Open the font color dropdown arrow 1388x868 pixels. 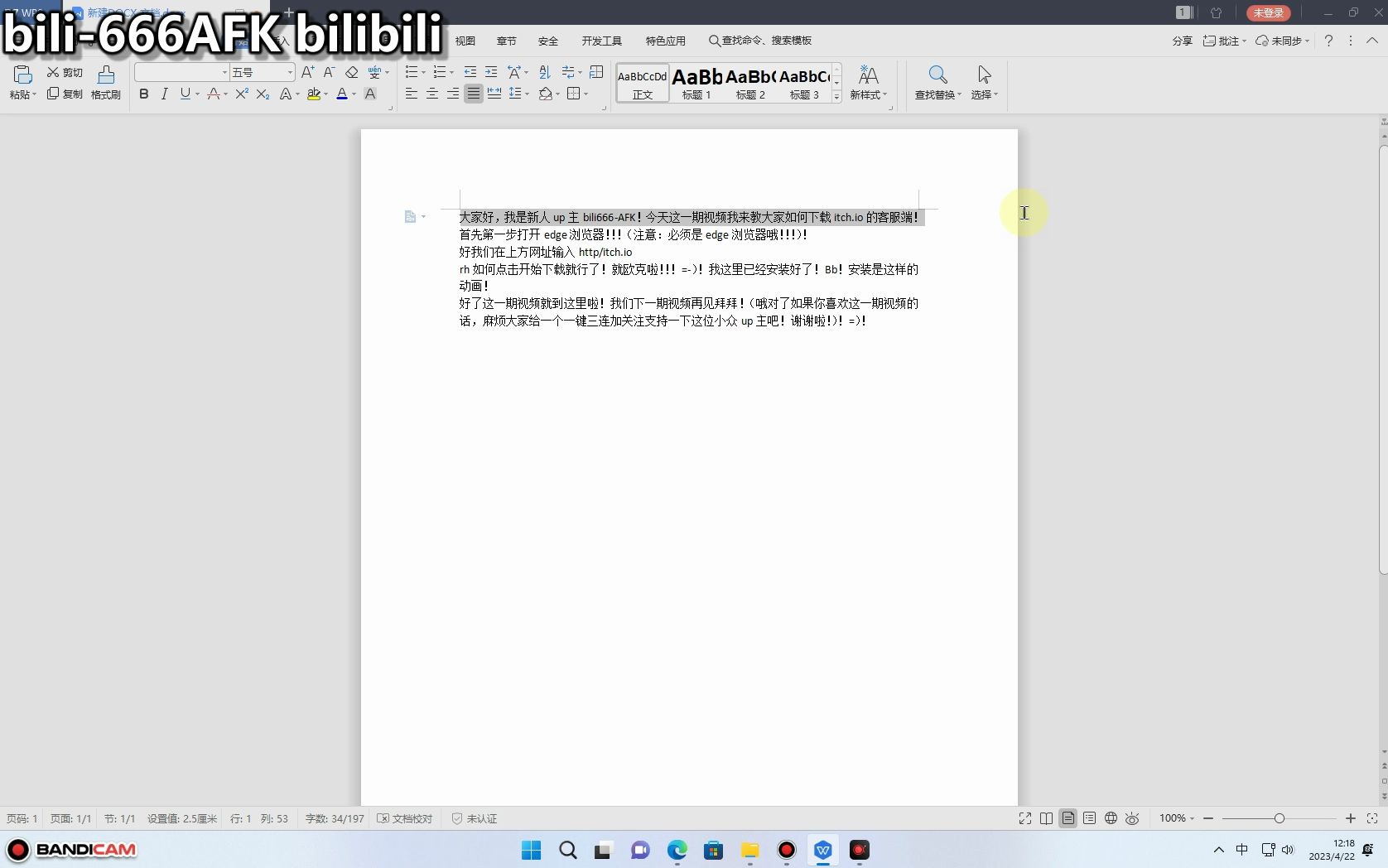pos(354,94)
